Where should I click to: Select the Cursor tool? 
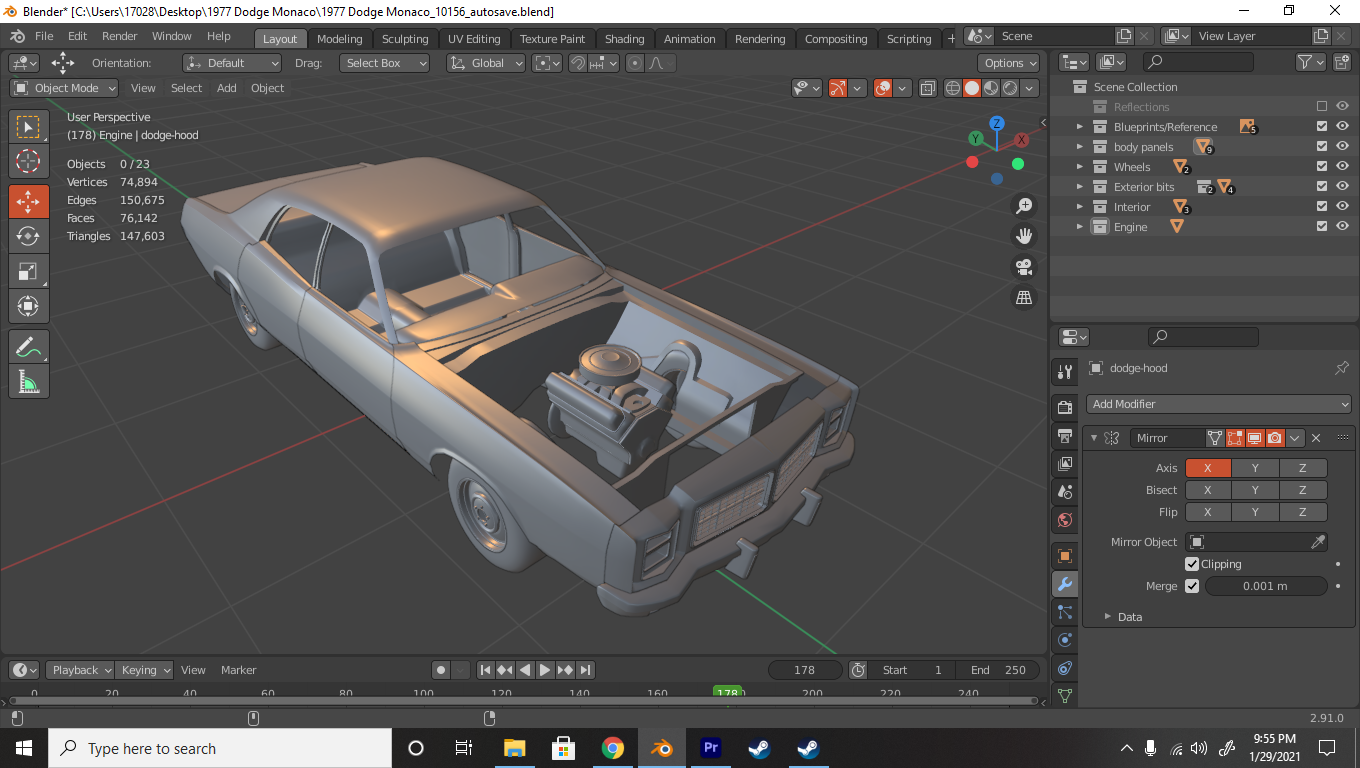pos(28,161)
